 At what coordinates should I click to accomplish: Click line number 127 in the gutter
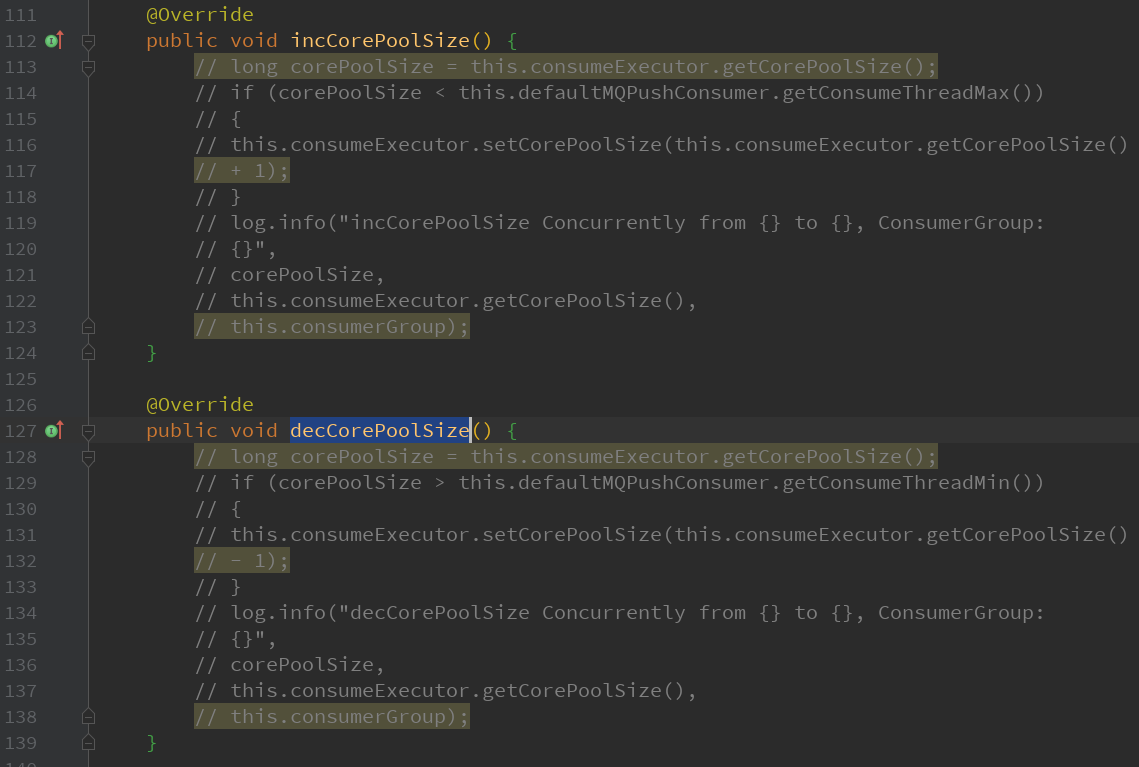pyautogui.click(x=20, y=431)
